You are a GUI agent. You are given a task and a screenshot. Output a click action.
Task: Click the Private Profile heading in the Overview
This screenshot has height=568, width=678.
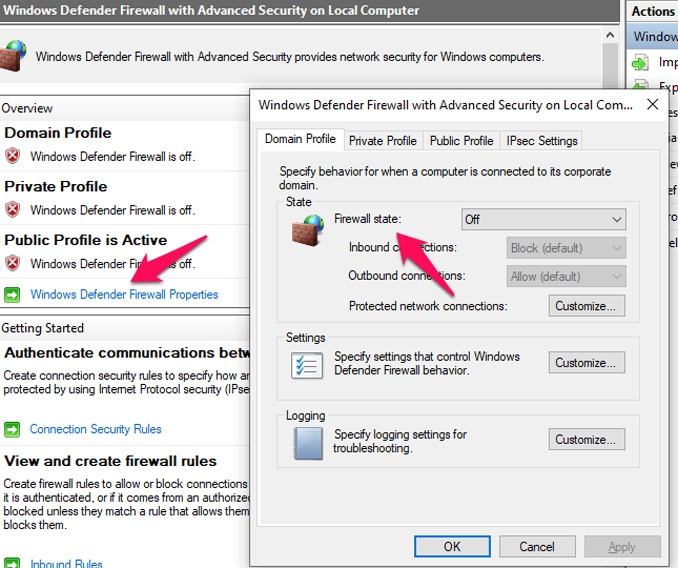pos(56,186)
